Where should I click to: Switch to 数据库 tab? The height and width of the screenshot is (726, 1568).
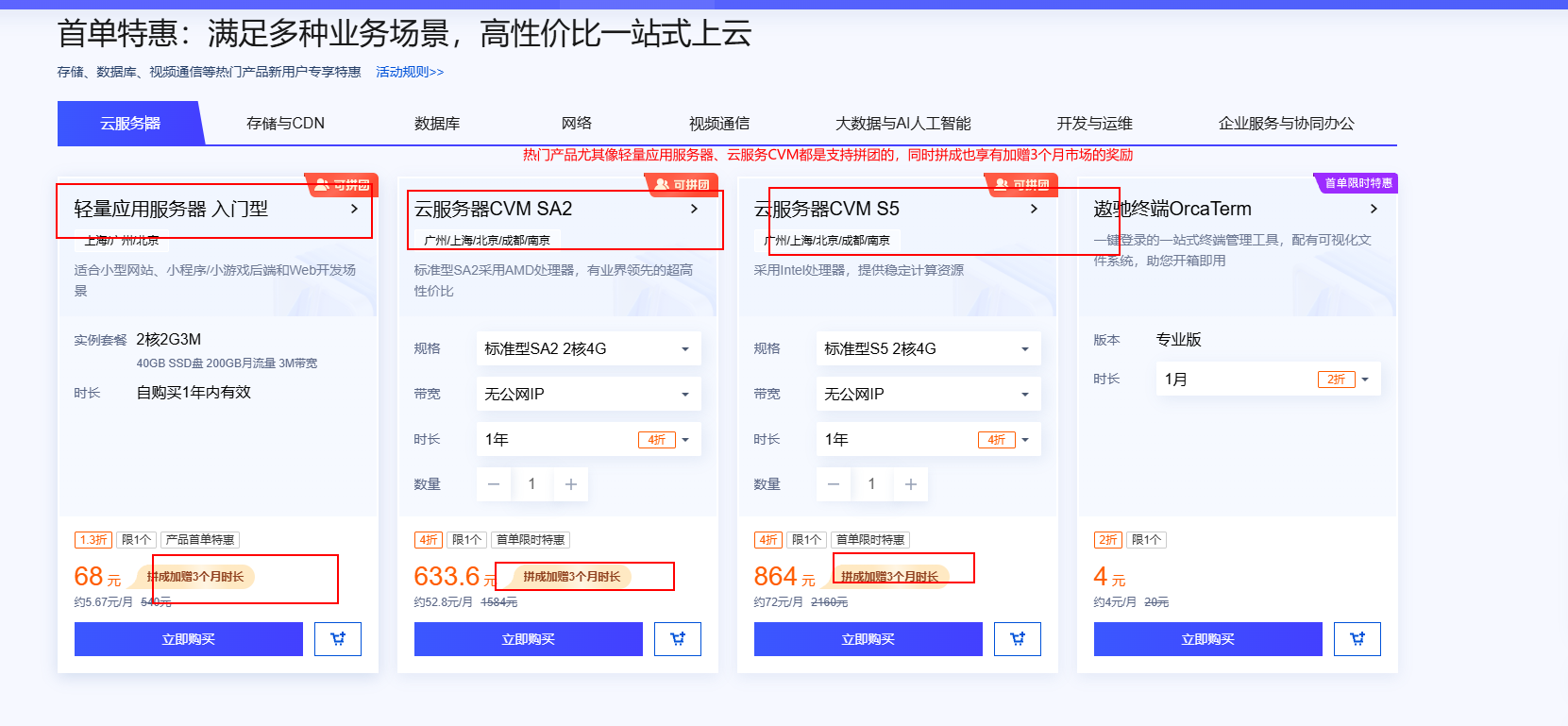(437, 123)
